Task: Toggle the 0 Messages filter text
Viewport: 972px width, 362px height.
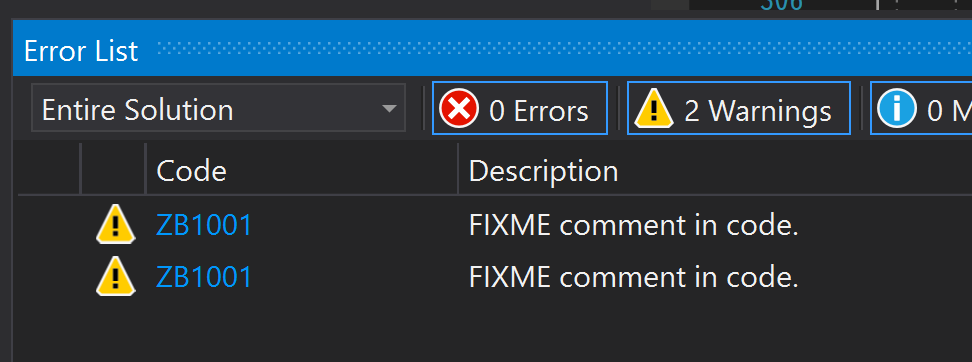Action: click(949, 112)
